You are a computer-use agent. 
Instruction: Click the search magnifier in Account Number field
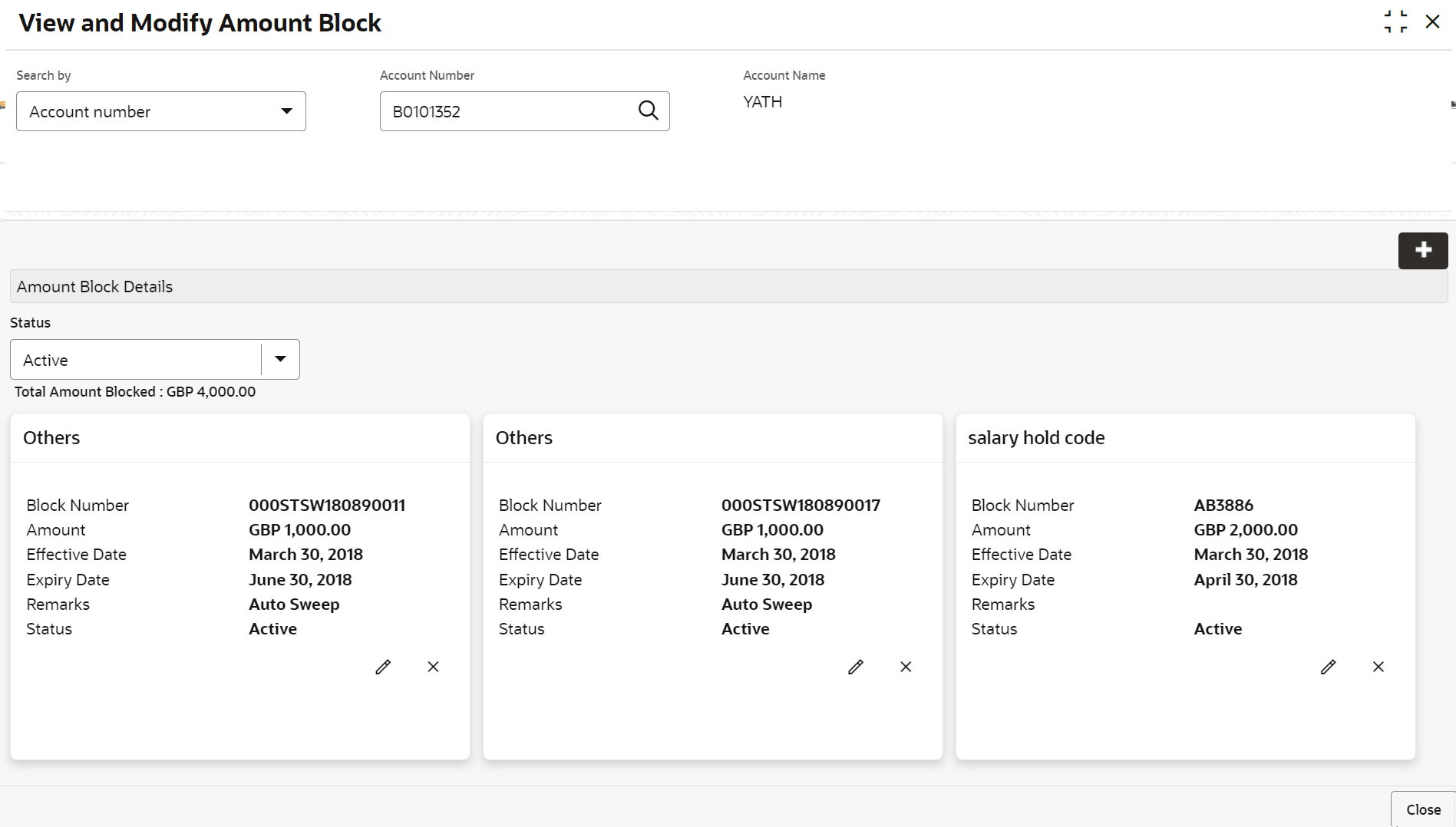pos(648,111)
